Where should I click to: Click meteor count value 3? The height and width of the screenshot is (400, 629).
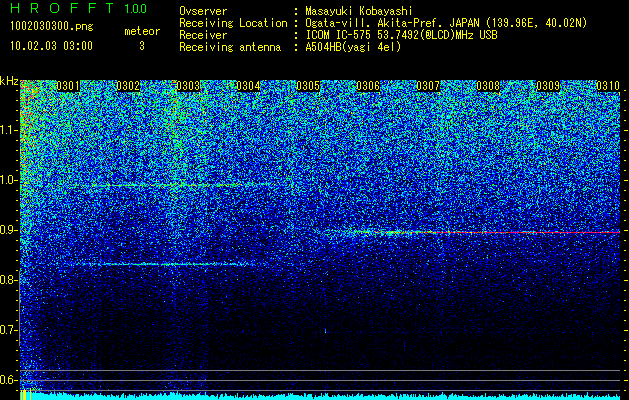pyautogui.click(x=142, y=46)
